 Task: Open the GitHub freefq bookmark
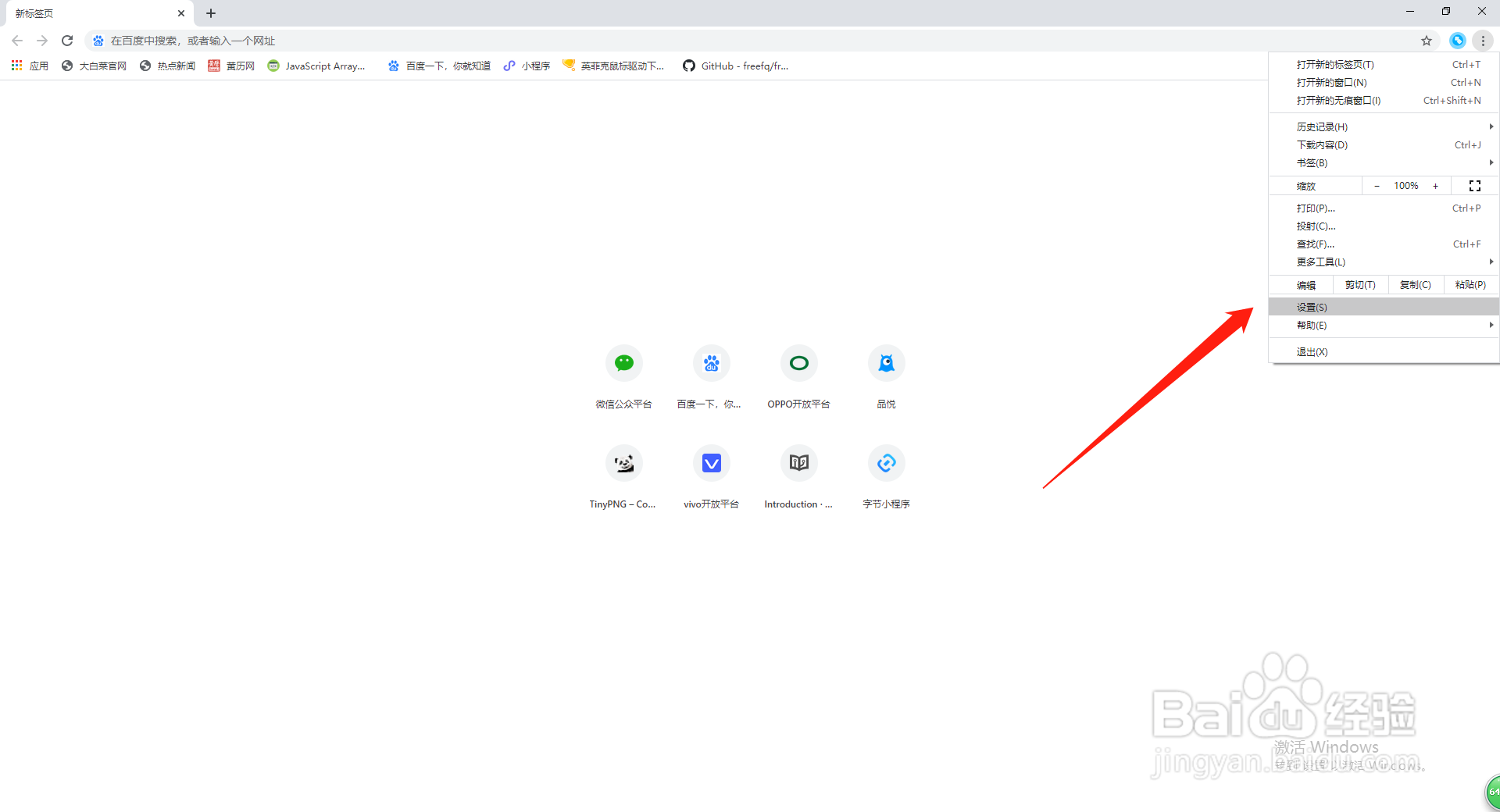(x=736, y=66)
